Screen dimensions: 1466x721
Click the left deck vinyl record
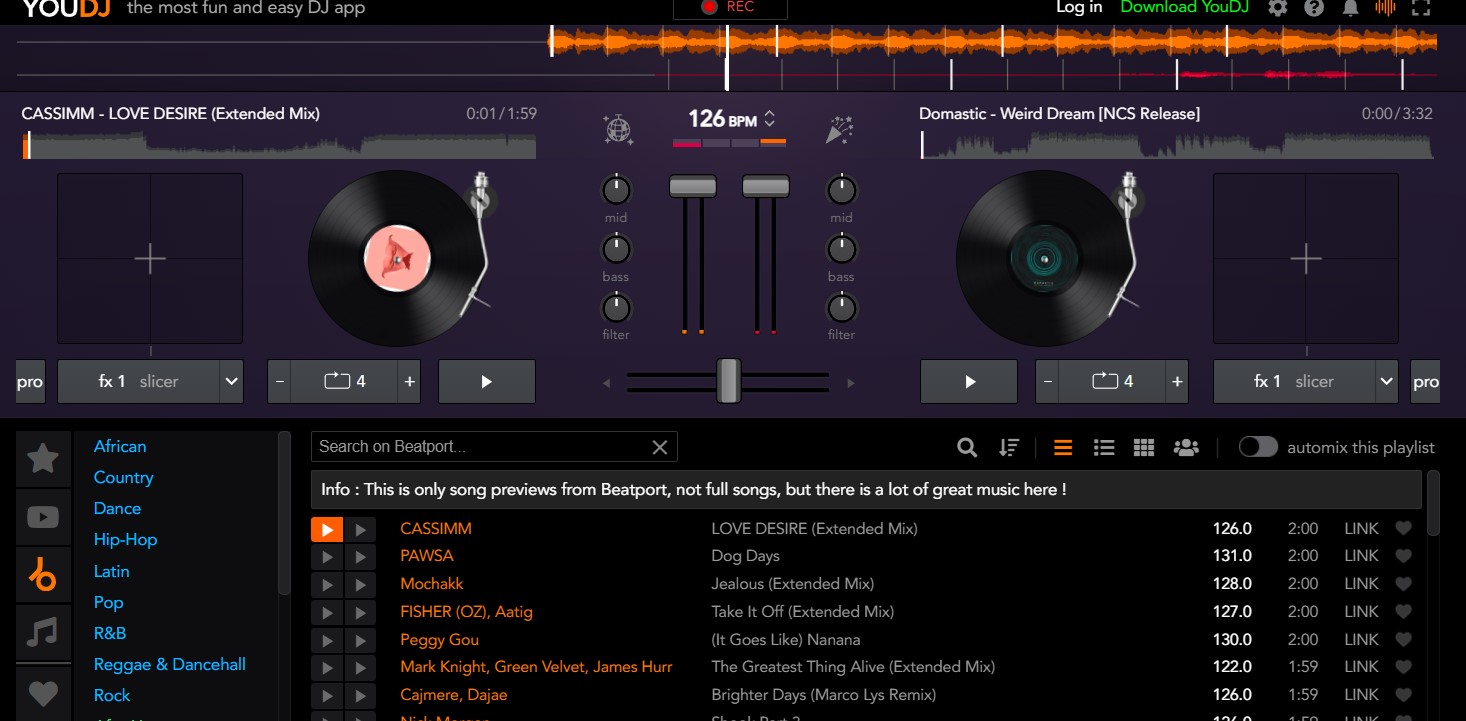397,259
